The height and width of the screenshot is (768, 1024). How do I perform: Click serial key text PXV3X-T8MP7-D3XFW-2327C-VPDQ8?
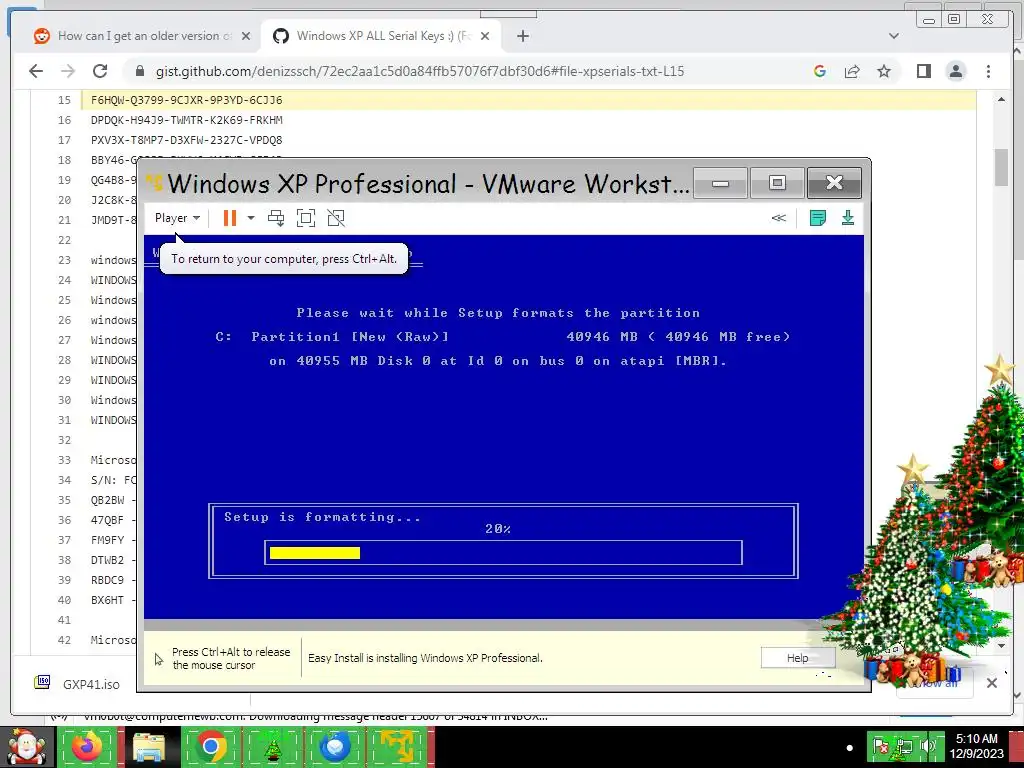[187, 140]
